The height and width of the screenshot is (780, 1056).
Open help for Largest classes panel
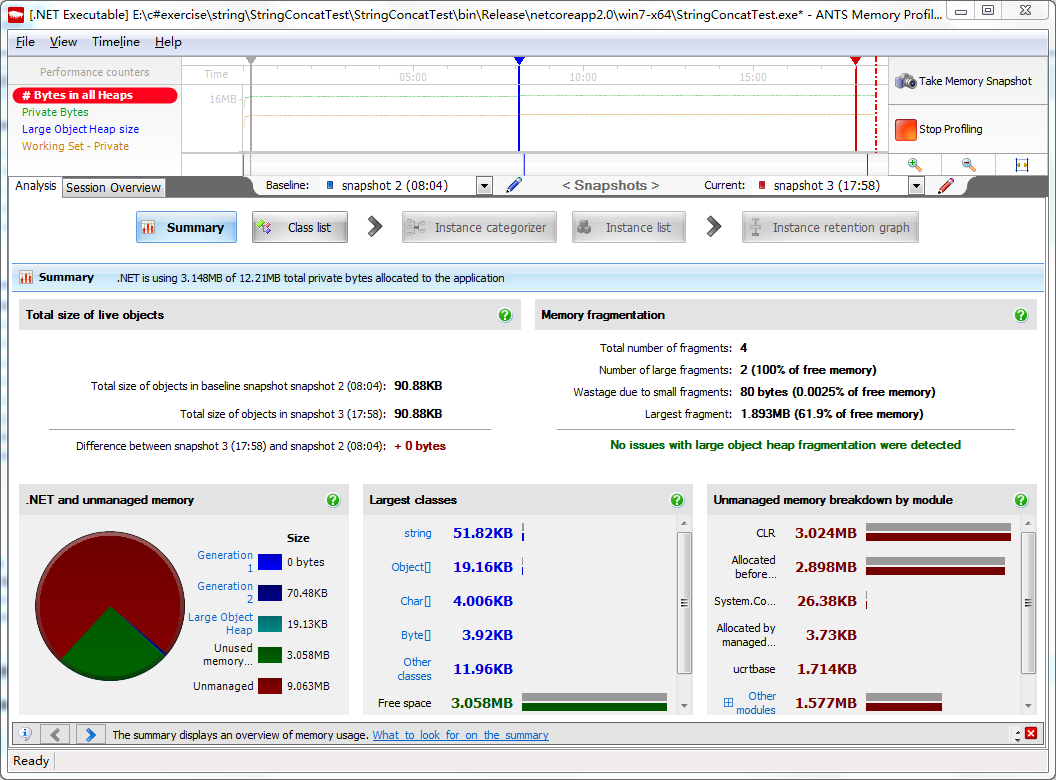pos(677,500)
